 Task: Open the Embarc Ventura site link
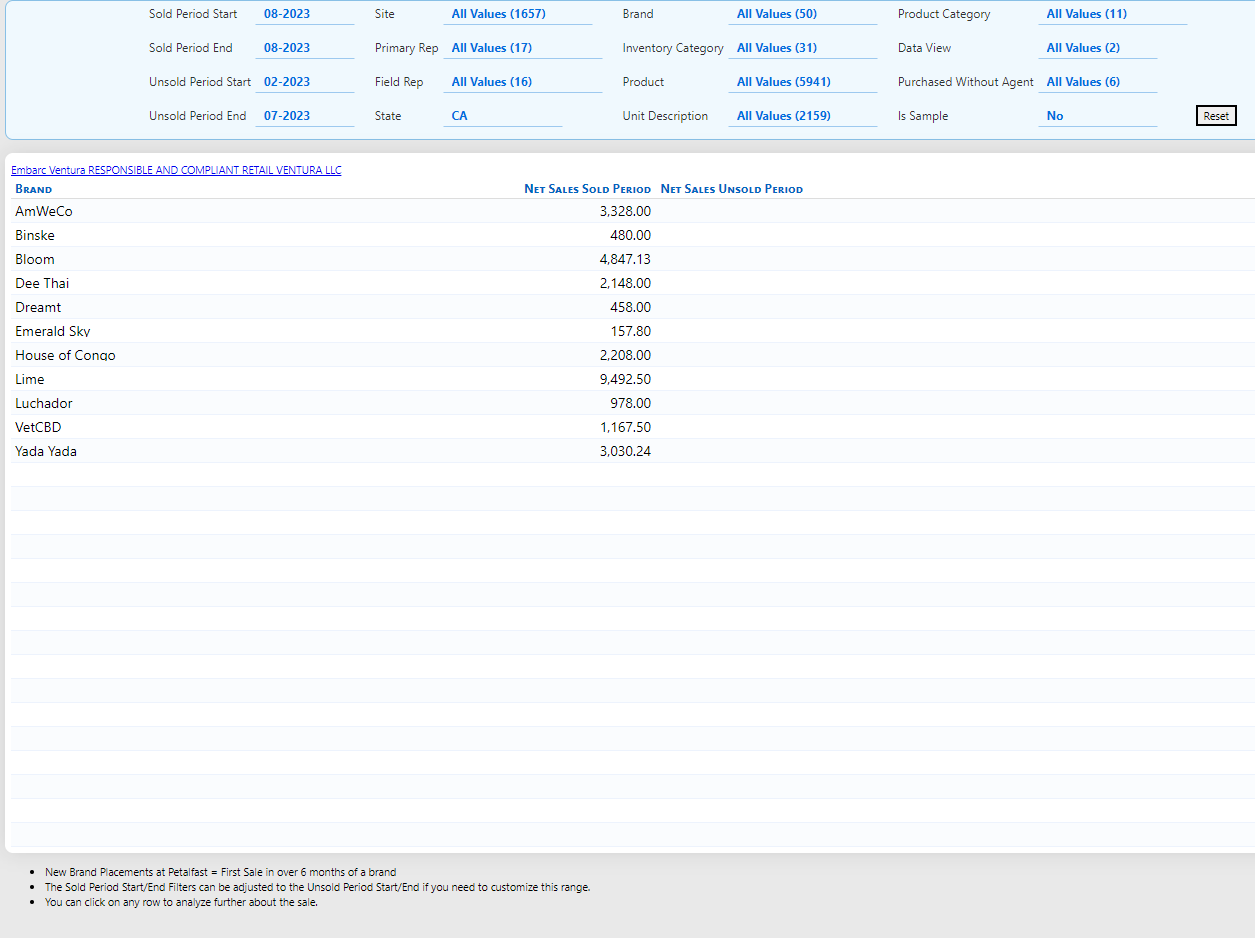176,170
